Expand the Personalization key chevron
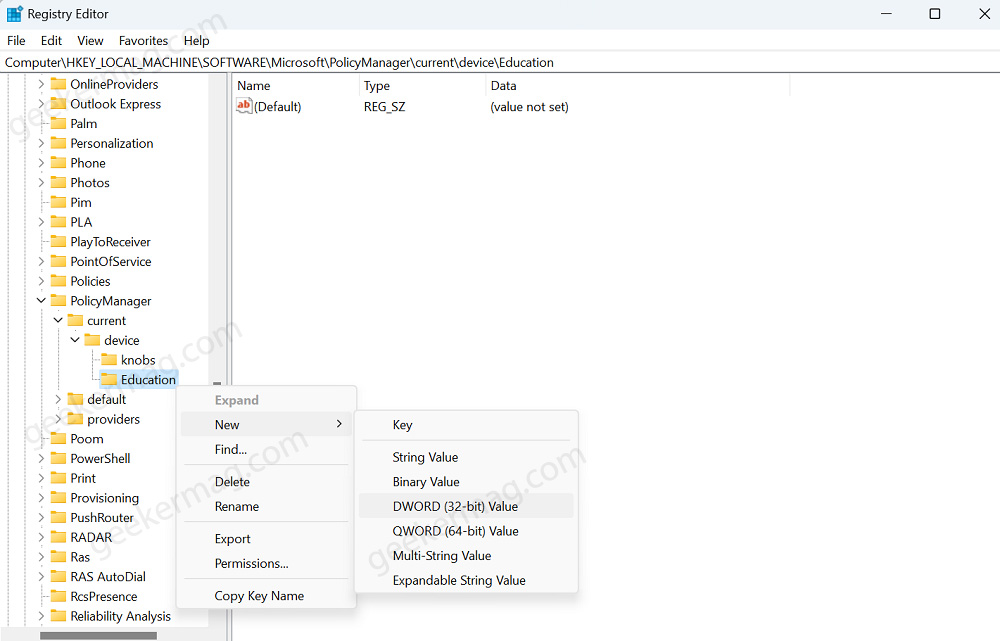Screen dimensions: 1000x641 click(41, 143)
